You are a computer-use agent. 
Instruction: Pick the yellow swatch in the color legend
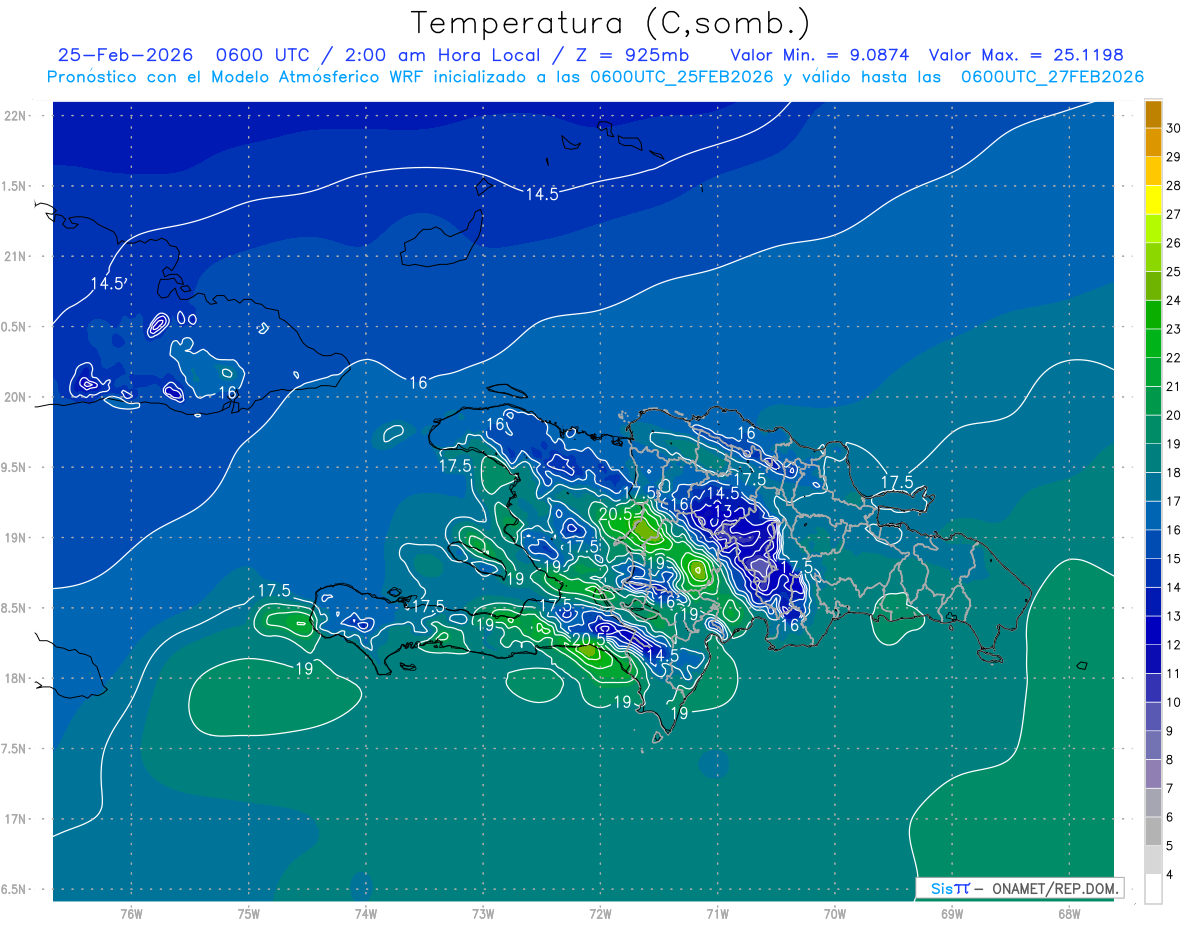[1153, 200]
